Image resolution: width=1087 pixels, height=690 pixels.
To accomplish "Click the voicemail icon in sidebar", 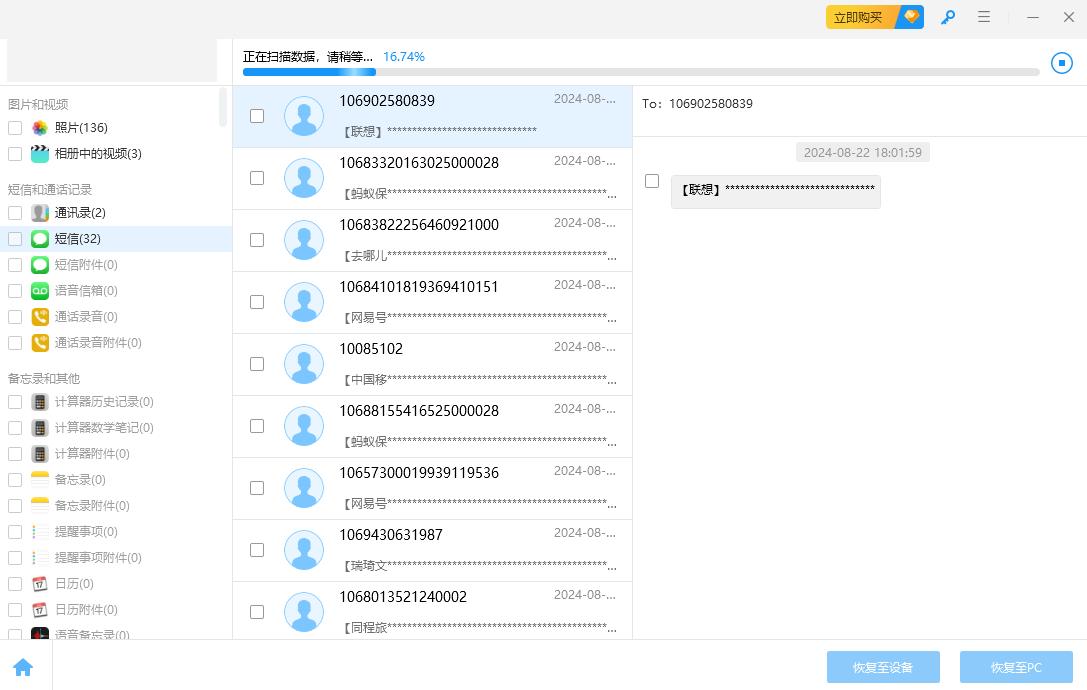I will tap(40, 291).
